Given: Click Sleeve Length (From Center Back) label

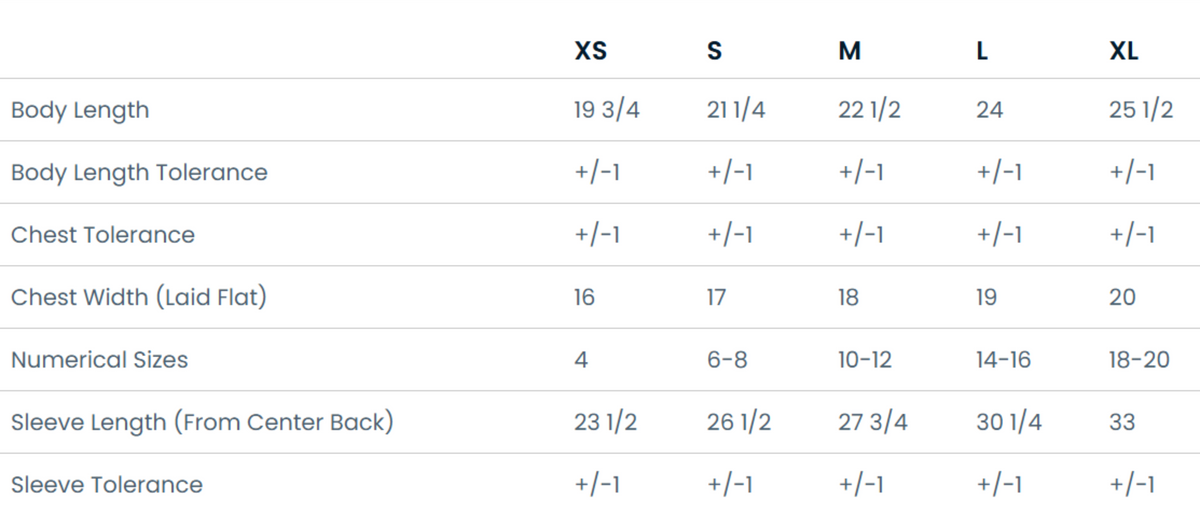Looking at the screenshot, I should click(202, 422).
